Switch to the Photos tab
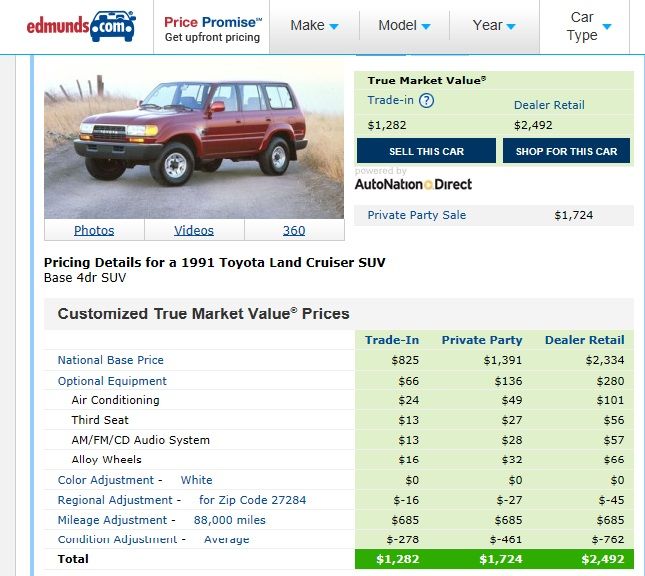Image resolution: width=645 pixels, height=576 pixels. (x=94, y=230)
